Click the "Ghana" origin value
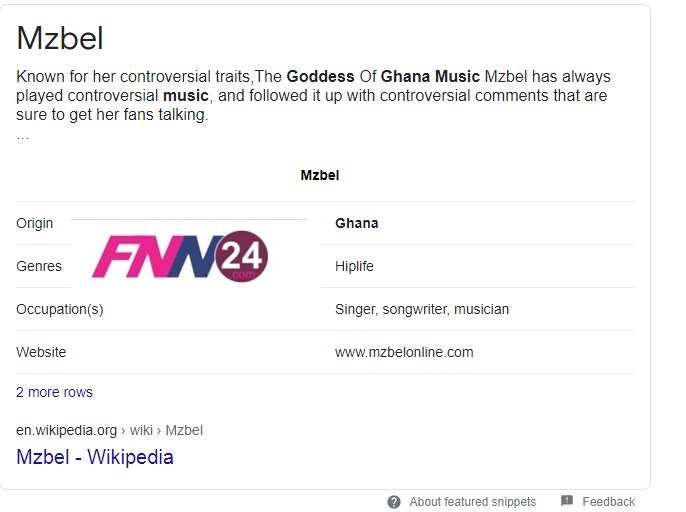 (357, 223)
